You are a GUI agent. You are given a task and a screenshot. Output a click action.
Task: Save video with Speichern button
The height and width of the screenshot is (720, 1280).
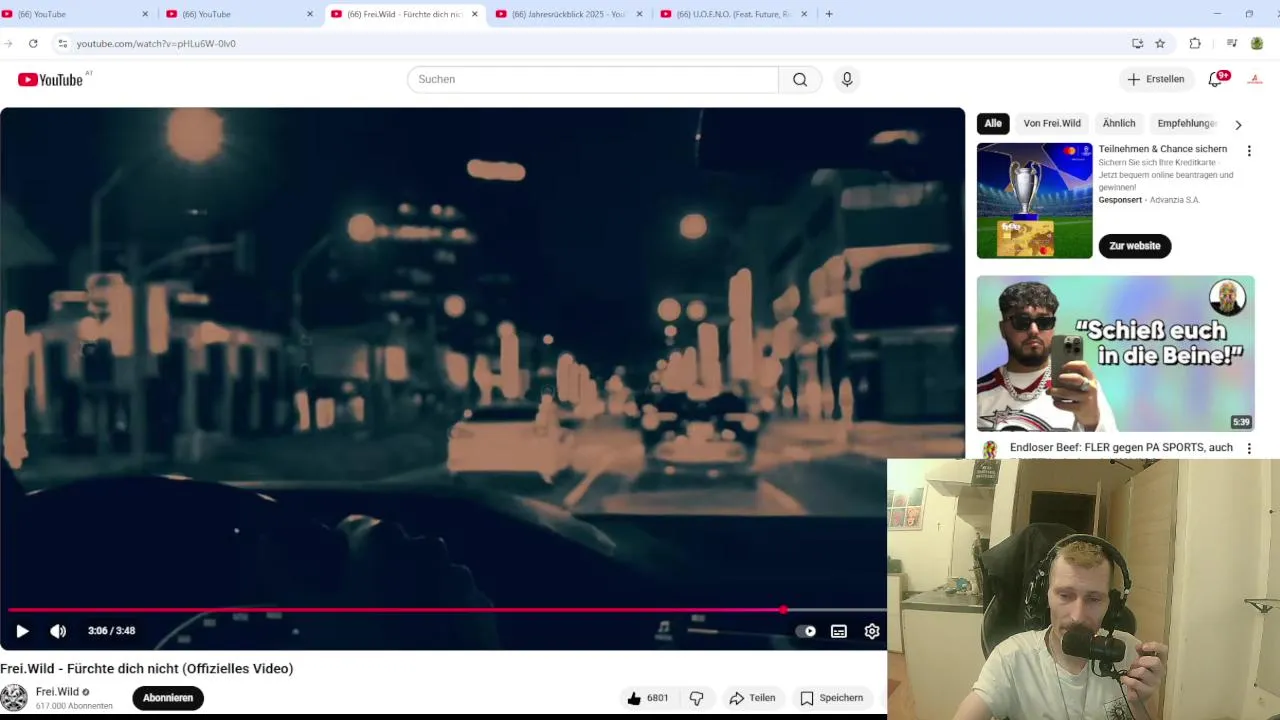[831, 698]
